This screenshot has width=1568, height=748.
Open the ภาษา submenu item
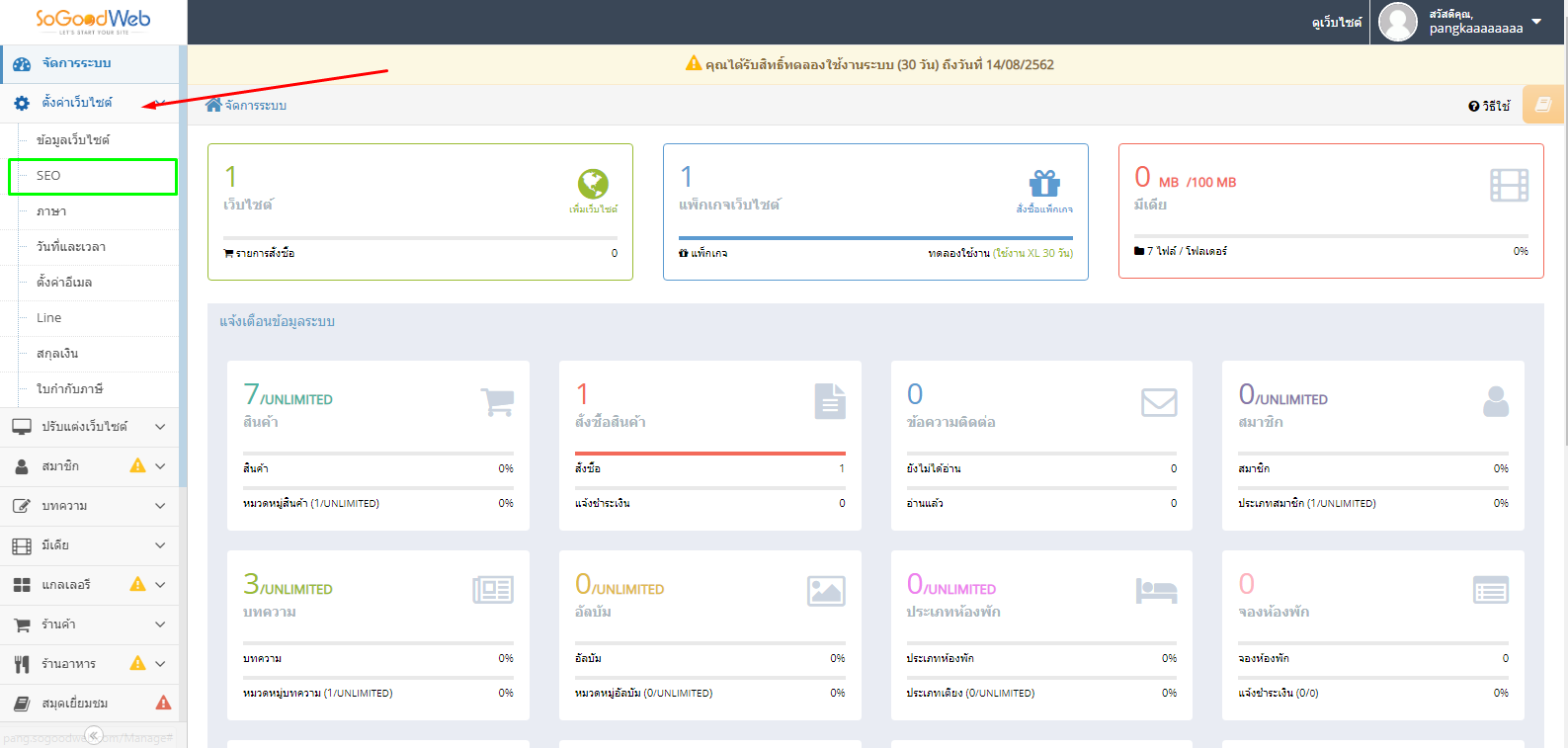51,211
